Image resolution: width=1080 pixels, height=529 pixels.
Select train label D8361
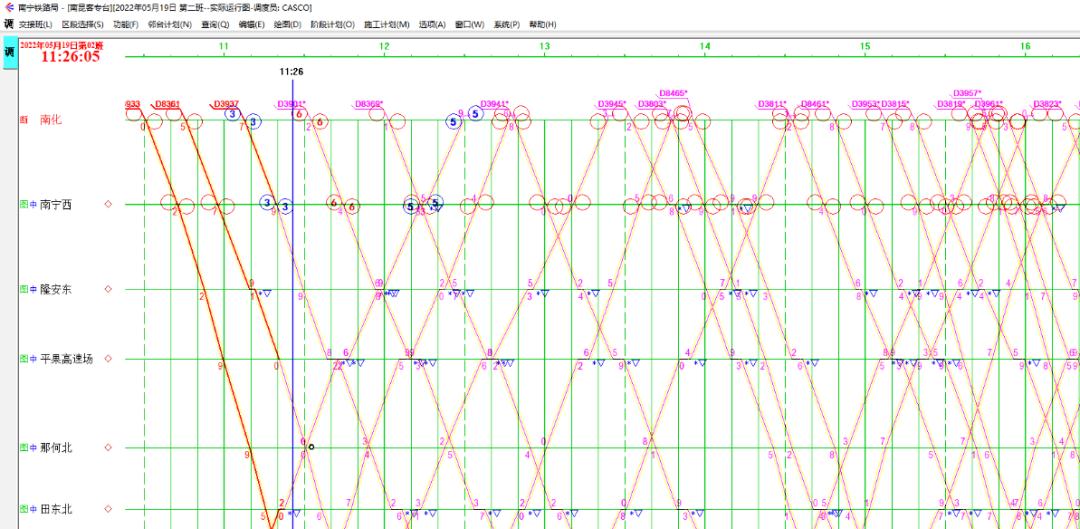[166, 104]
